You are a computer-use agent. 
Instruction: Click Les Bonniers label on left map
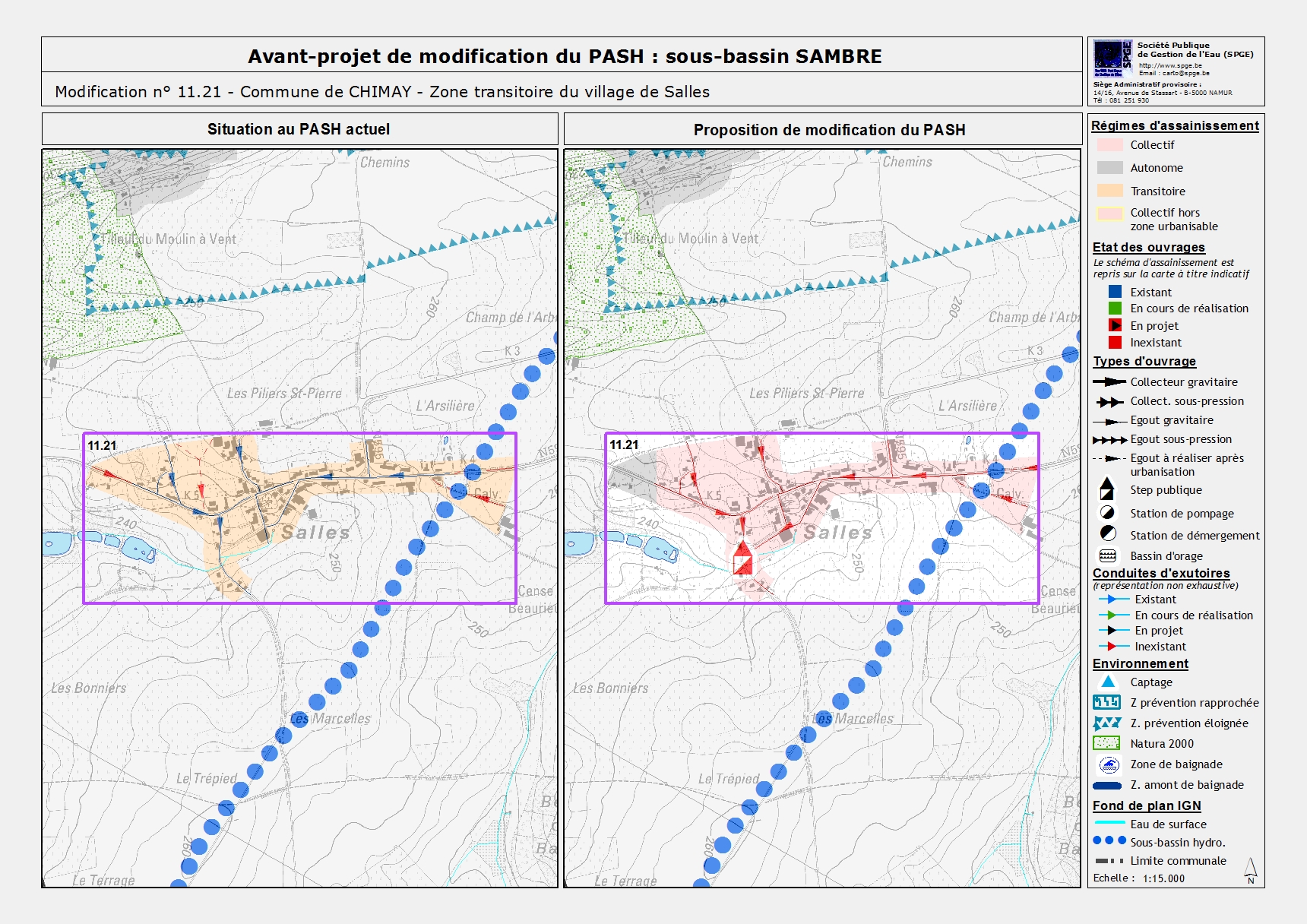point(89,688)
